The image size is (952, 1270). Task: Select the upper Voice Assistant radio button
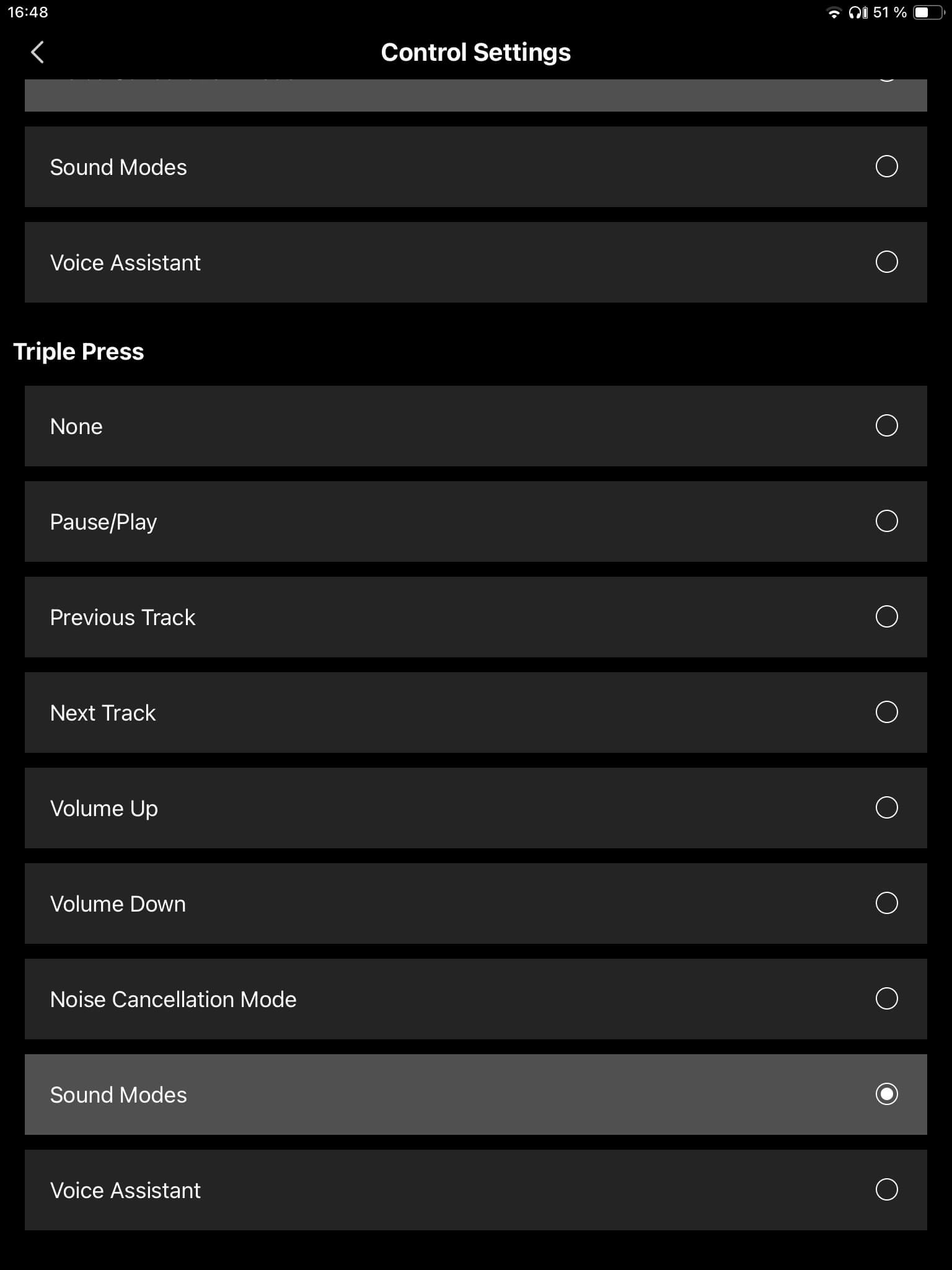pyautogui.click(x=886, y=262)
